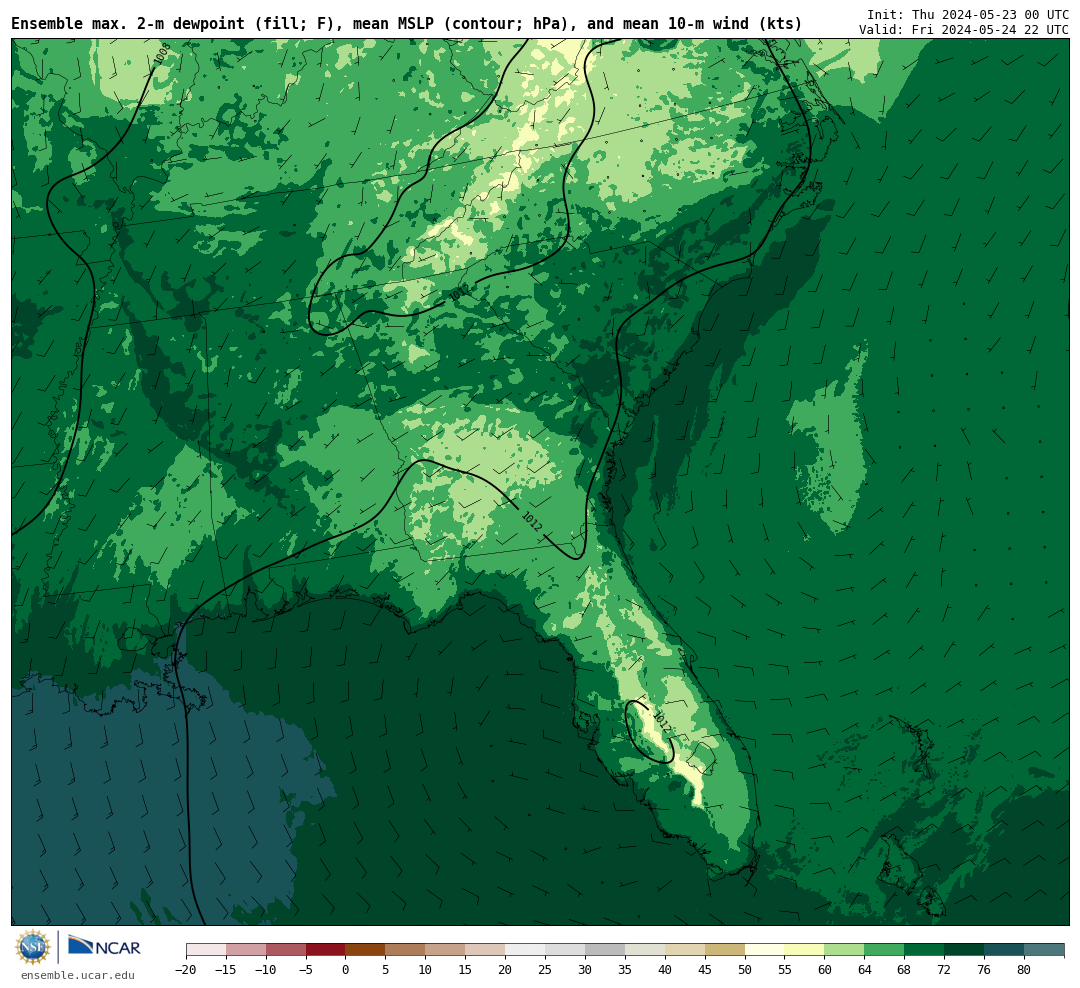
Task: Select the map title about ensemble max dewpoint
Action: point(406,24)
